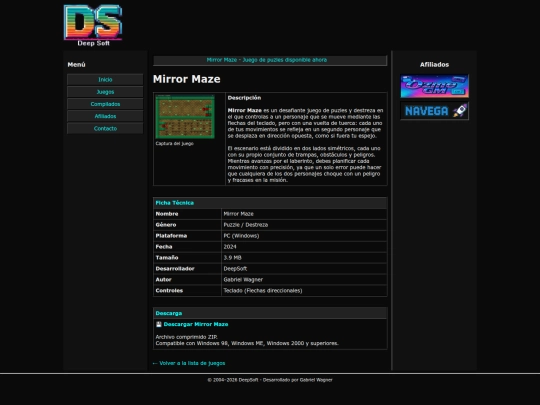540x405 pixels.
Task: Click the Demo GM affiliate banner
Action: [434, 86]
